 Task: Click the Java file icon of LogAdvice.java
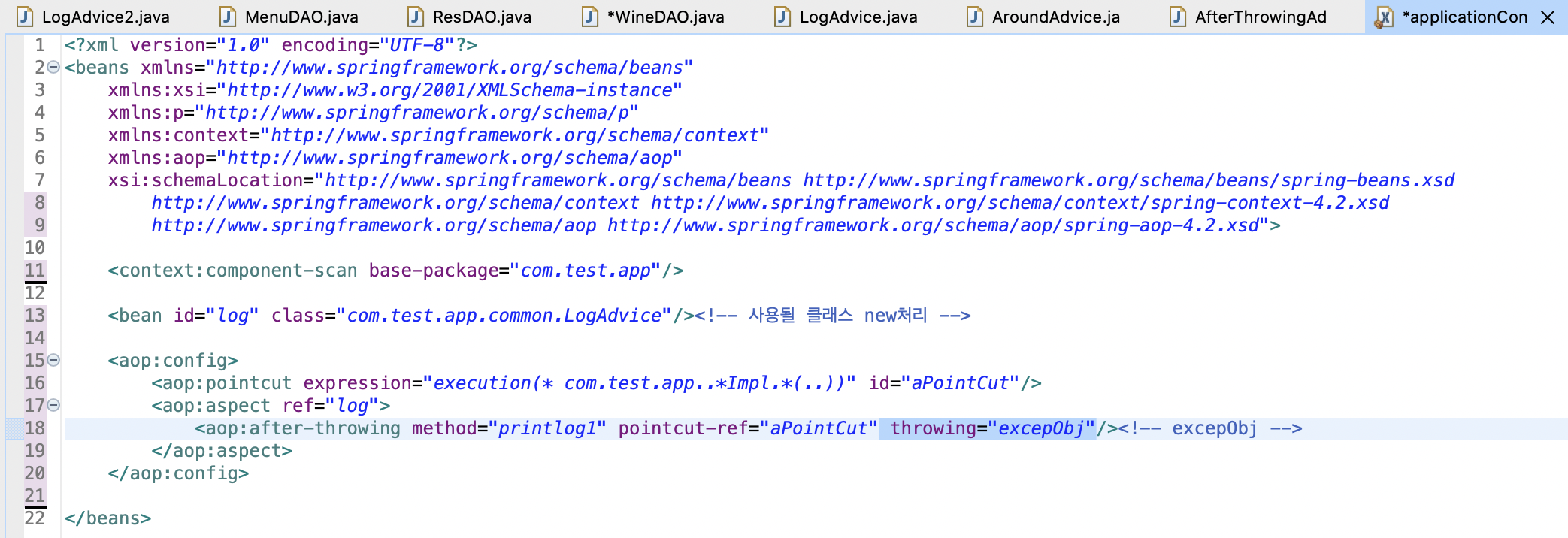coord(782,17)
